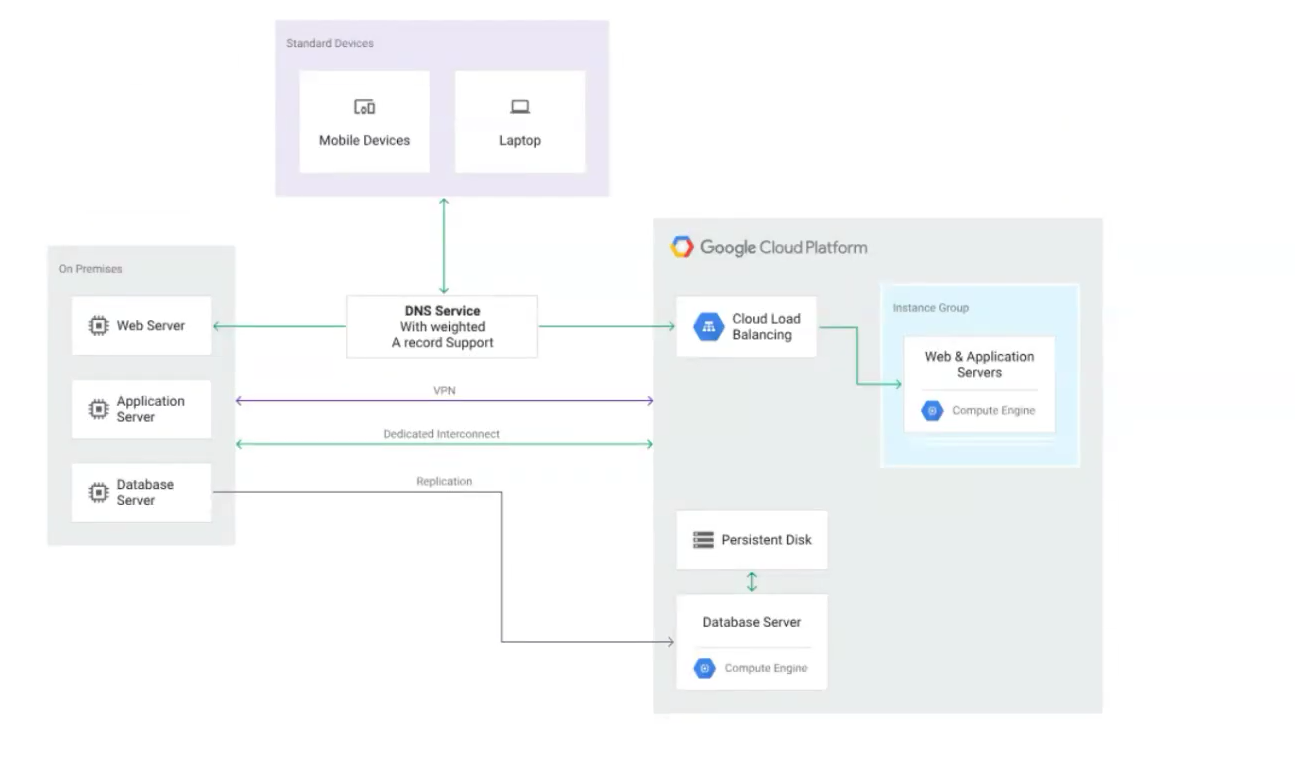
Task: Click the "Google Cloud Platform" title text
Action: point(784,247)
